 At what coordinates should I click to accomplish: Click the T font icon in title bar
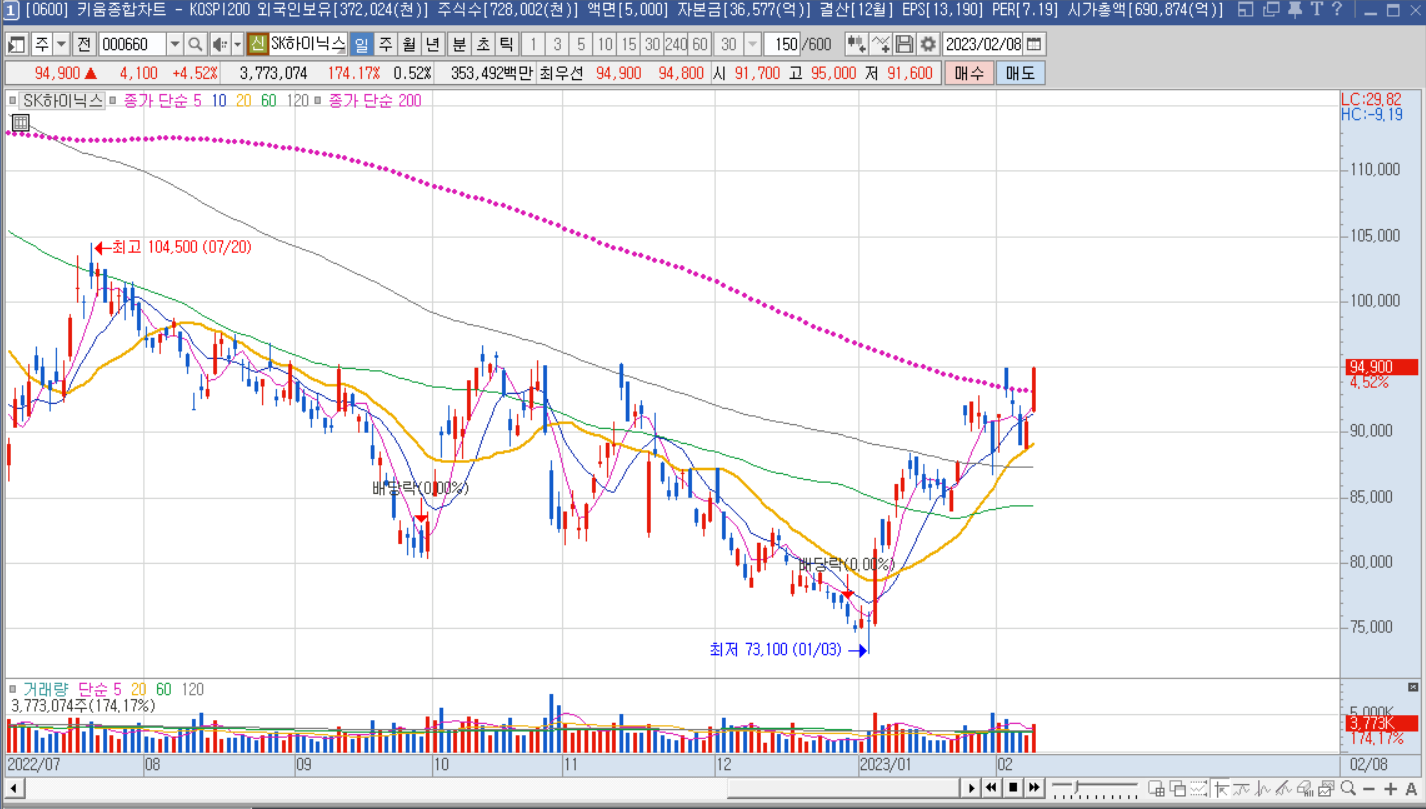pos(1316,10)
